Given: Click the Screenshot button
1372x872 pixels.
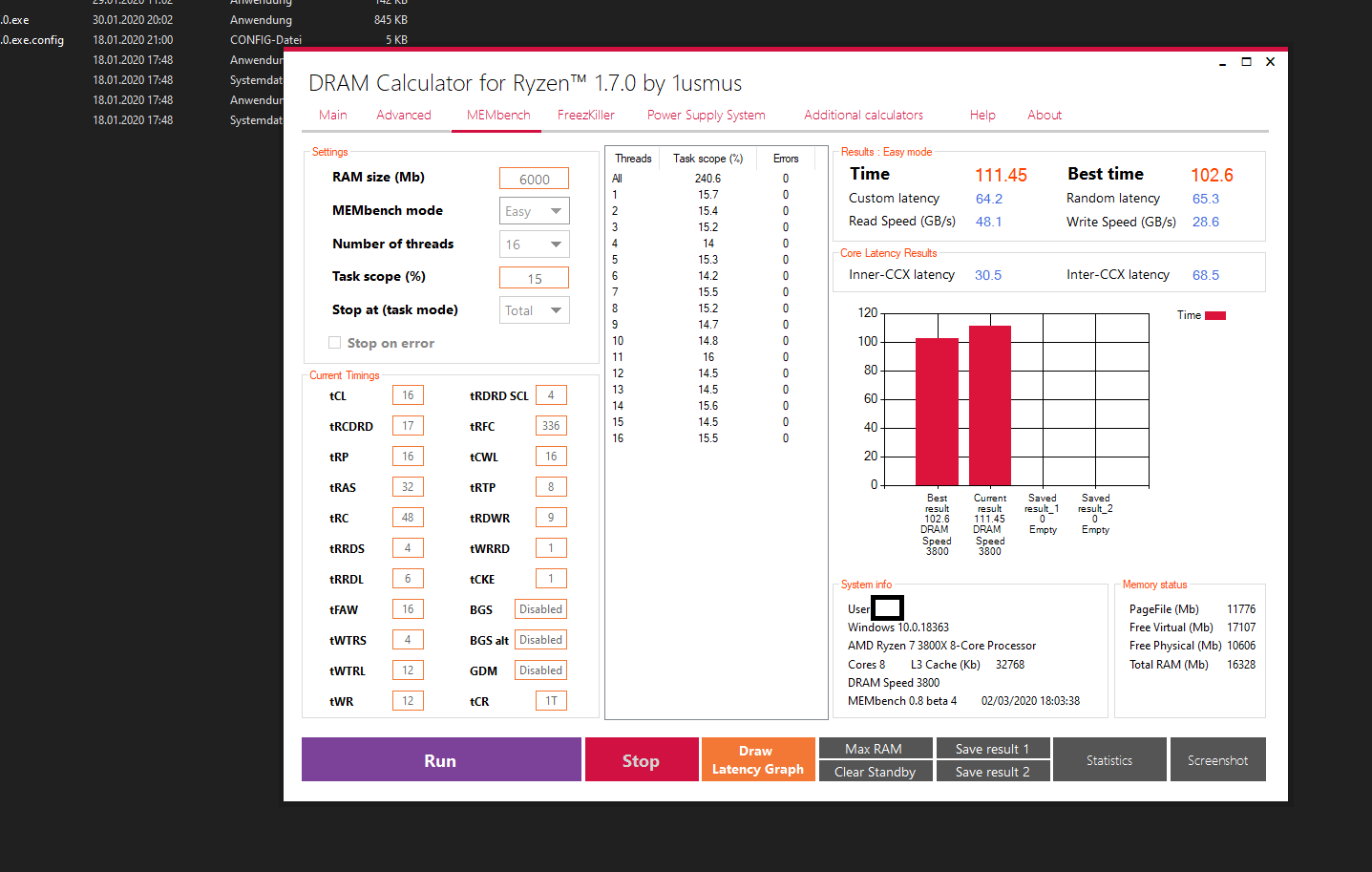Looking at the screenshot, I should (1218, 760).
